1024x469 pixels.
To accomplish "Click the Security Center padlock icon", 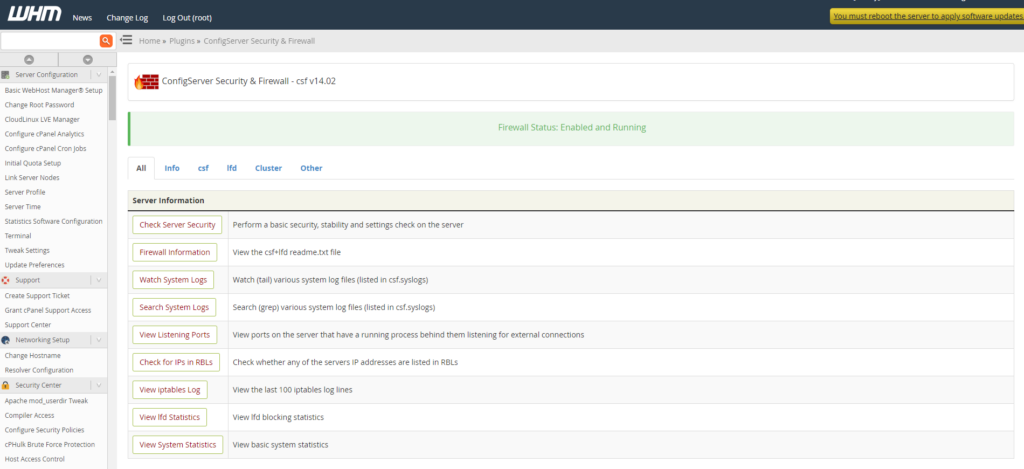I will pyautogui.click(x=6, y=385).
